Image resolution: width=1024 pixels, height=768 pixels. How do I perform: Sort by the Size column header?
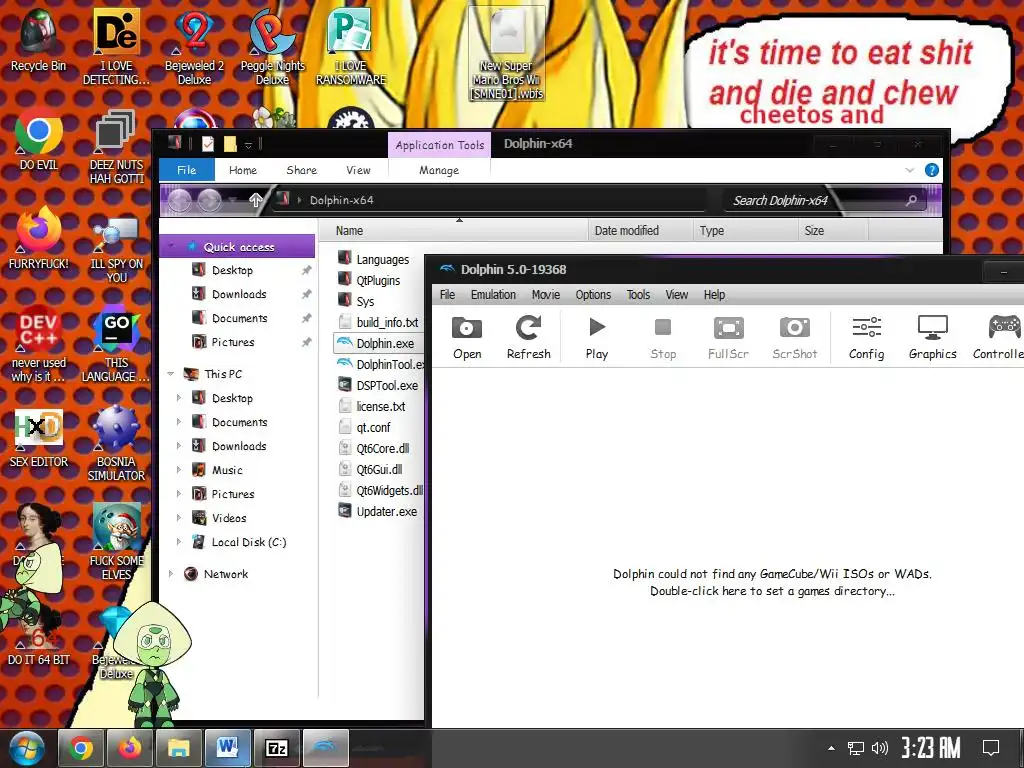click(x=833, y=231)
